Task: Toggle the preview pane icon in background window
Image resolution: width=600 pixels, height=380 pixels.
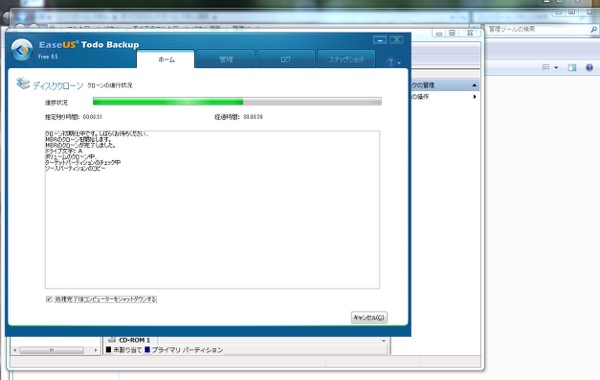Action: coord(572,68)
